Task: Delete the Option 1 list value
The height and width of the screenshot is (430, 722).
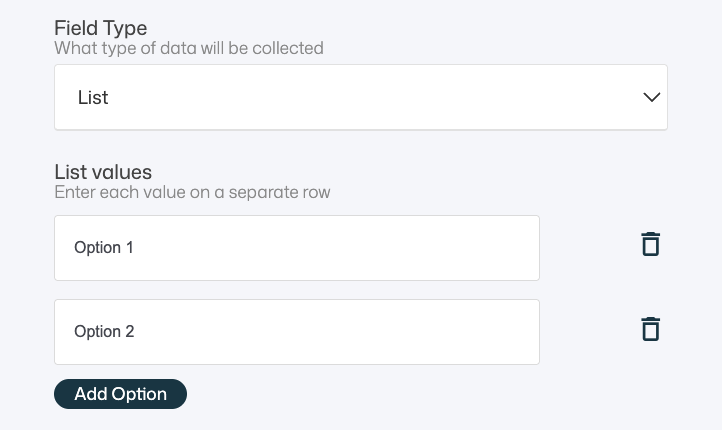Action: 650,244
